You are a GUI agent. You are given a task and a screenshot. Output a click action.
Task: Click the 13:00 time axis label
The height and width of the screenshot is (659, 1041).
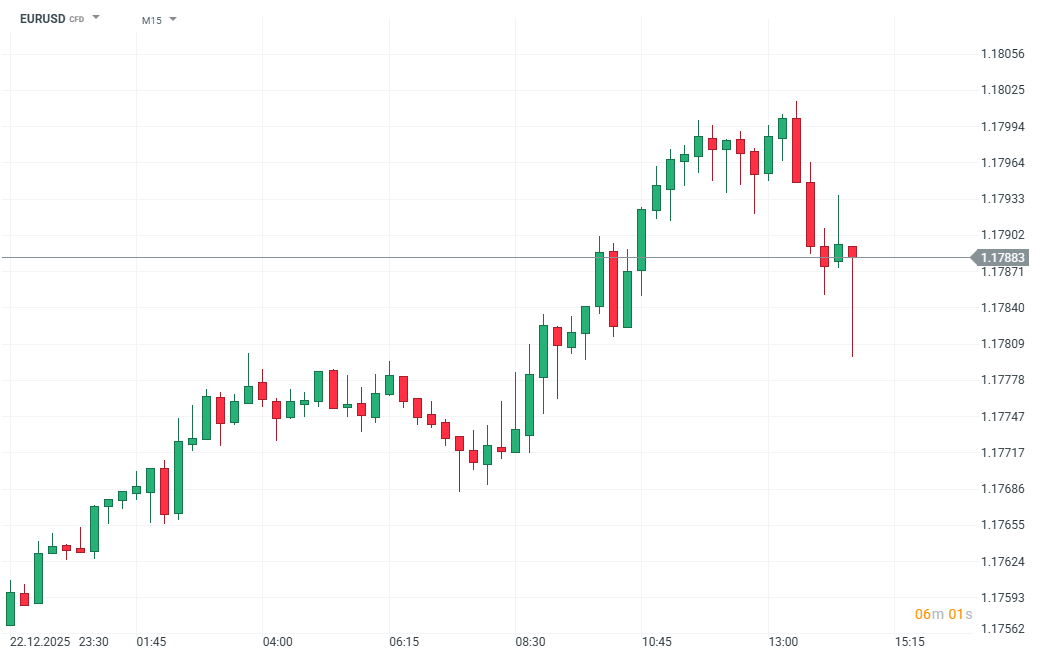[783, 641]
